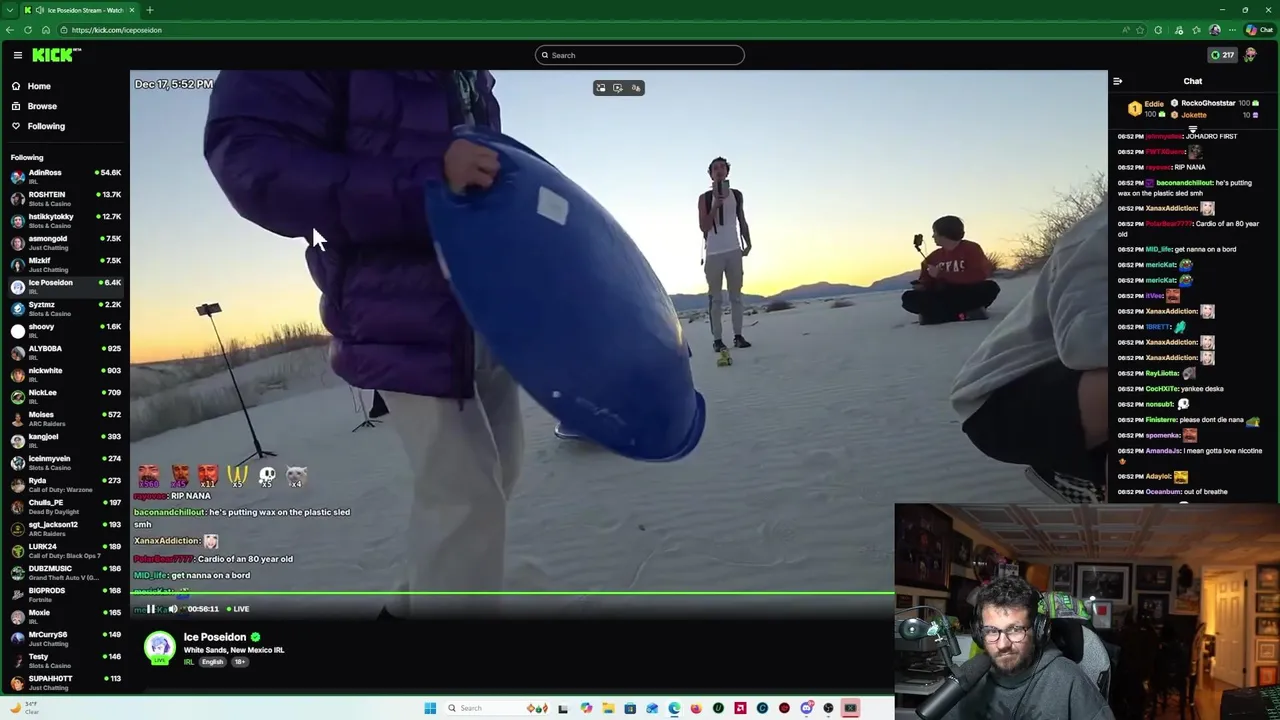Image resolution: width=1280 pixels, height=720 pixels.
Task: Open the 217 Kicks balance button
Action: point(1222,55)
